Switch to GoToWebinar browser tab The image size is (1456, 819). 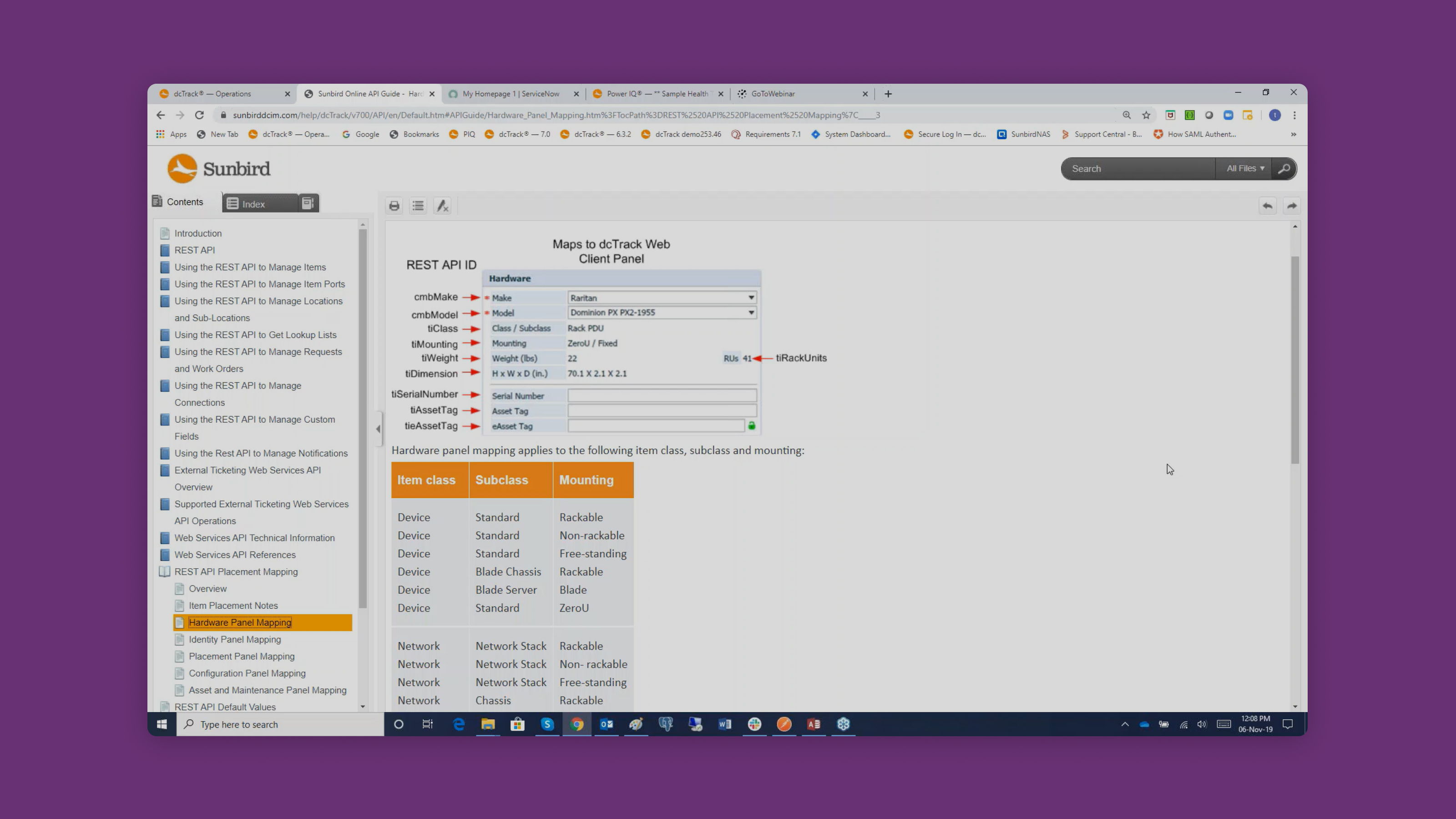pyautogui.click(x=773, y=94)
